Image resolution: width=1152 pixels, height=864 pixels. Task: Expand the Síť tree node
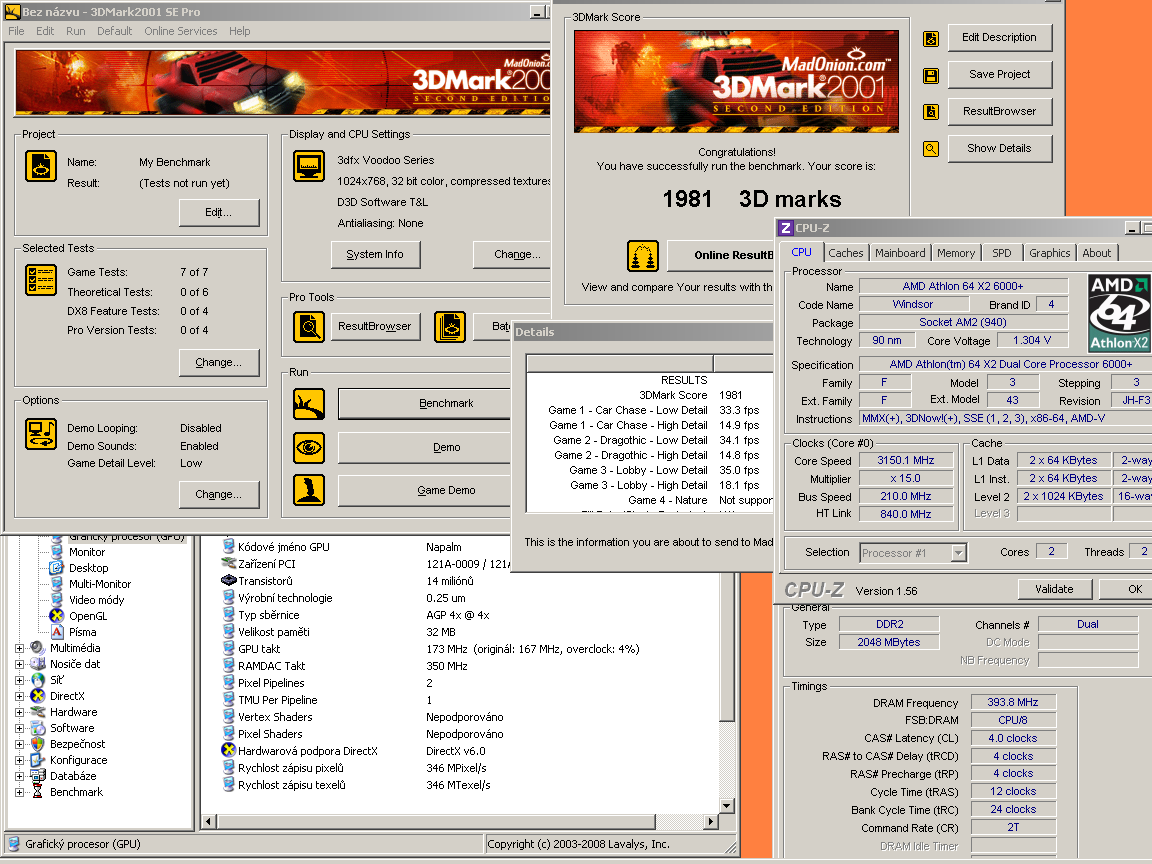pyautogui.click(x=20, y=680)
